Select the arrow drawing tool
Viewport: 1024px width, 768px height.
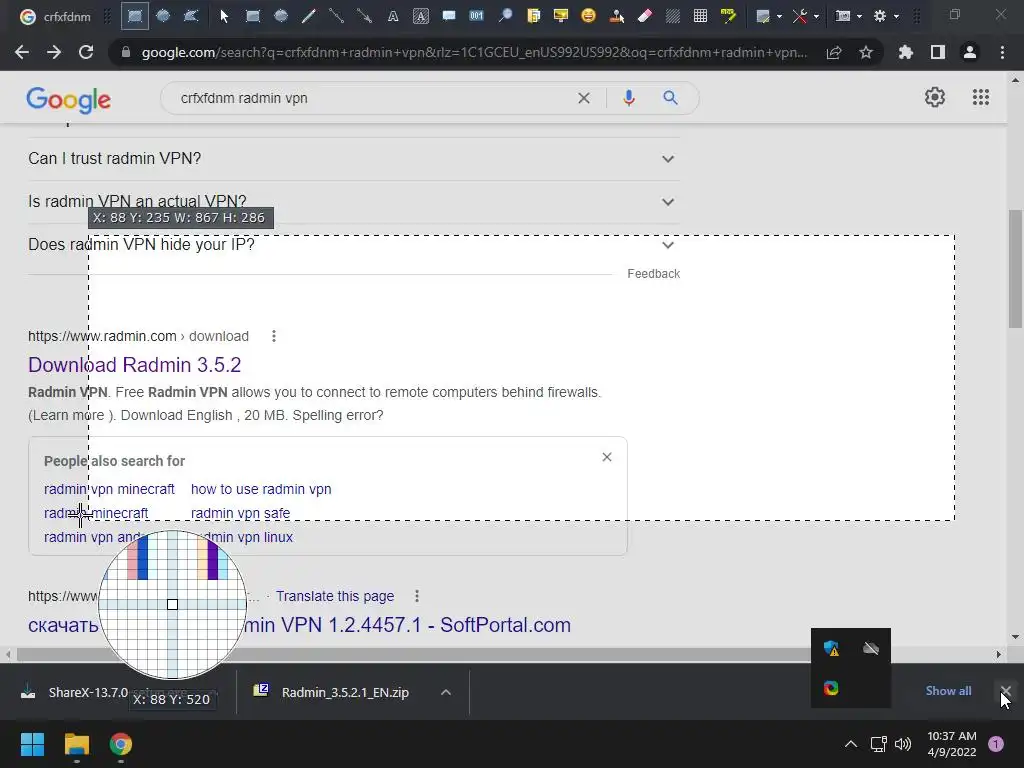(x=364, y=16)
